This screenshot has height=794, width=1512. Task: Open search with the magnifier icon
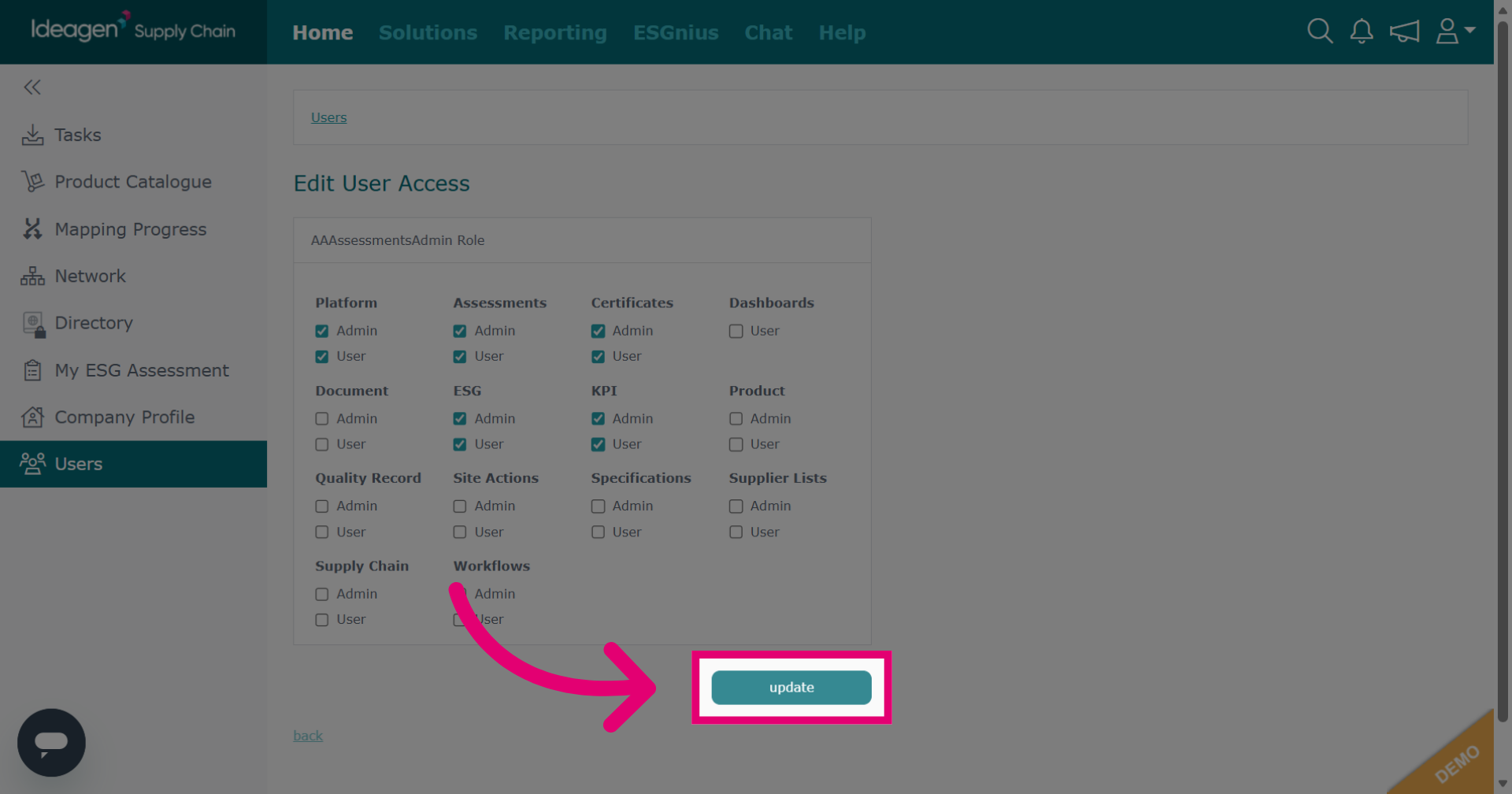click(1320, 32)
